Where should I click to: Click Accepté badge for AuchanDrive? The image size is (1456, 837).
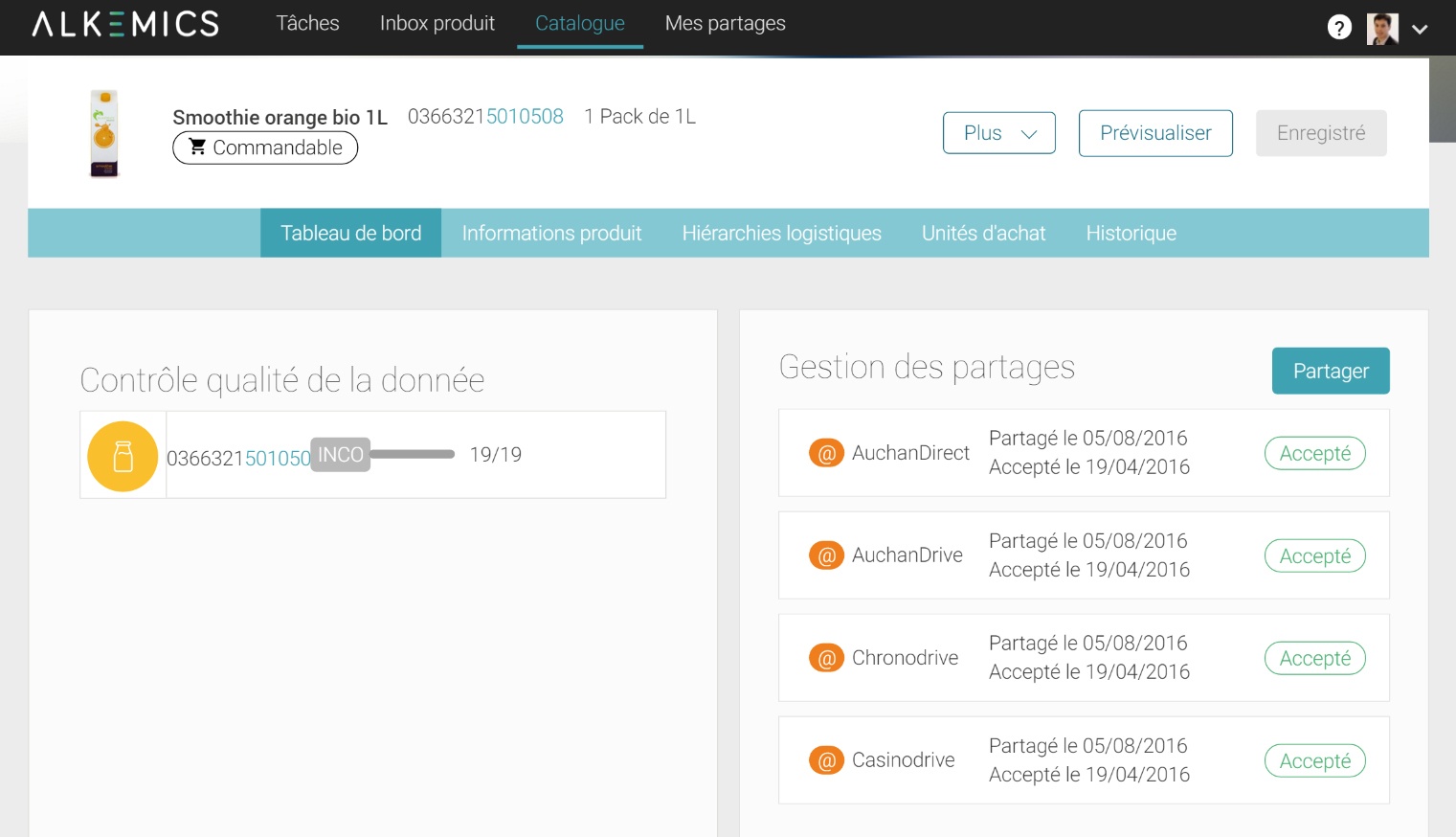[1315, 555]
